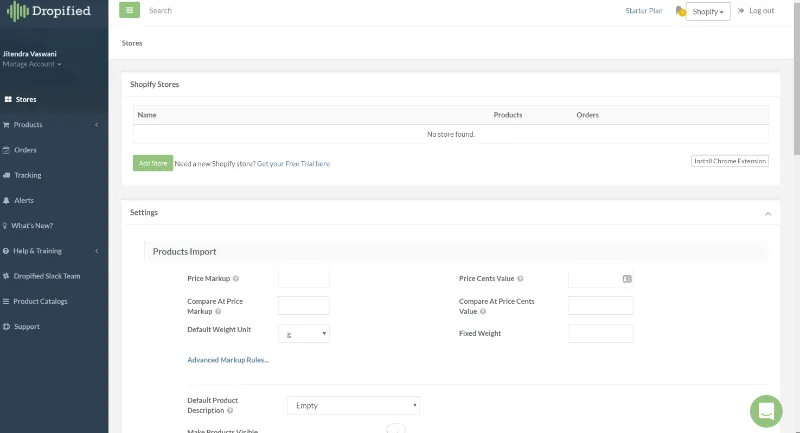Click the Compare At Price Cents help icon
The height and width of the screenshot is (433, 800).
click(x=483, y=311)
